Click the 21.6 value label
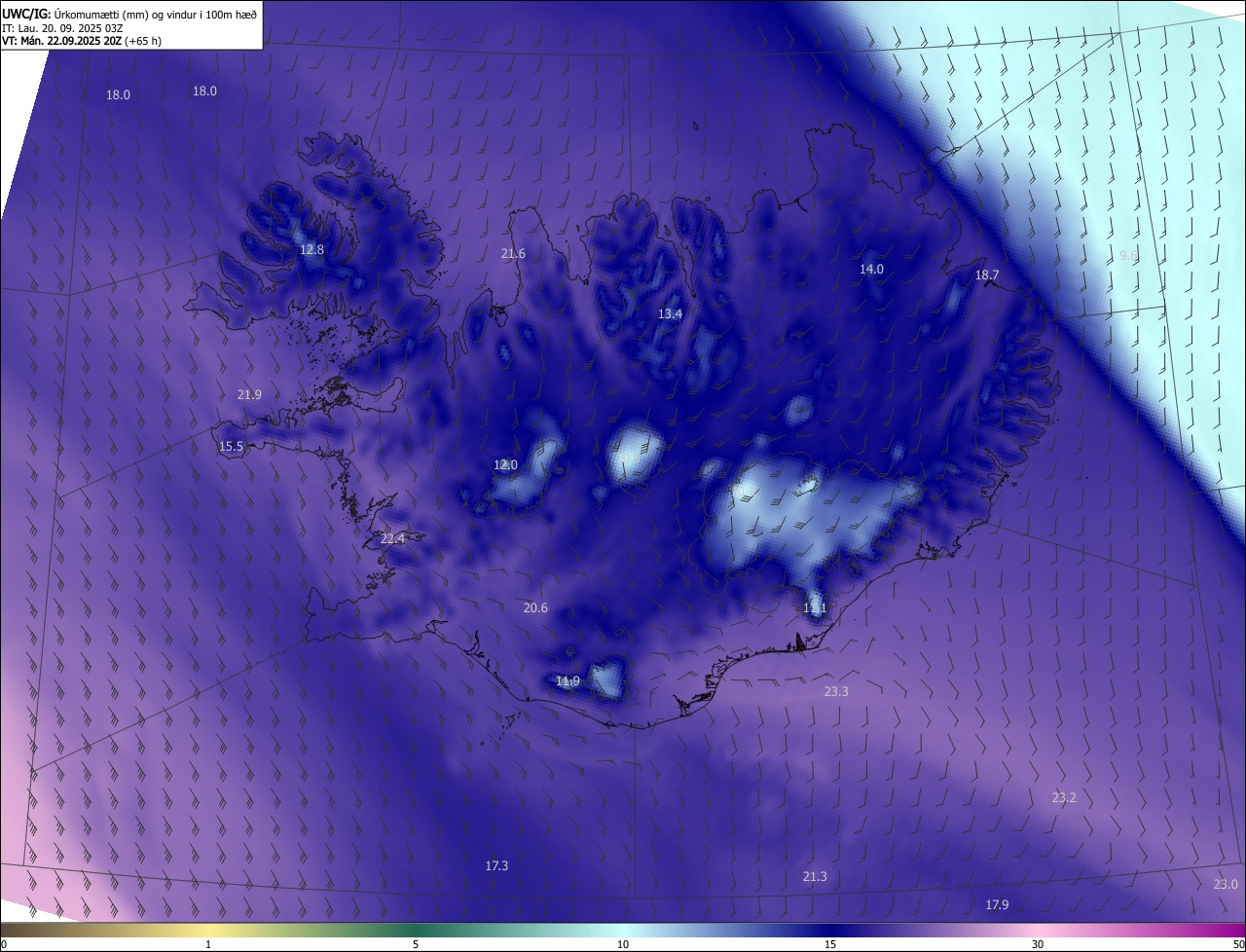1246x952 pixels. tap(513, 254)
